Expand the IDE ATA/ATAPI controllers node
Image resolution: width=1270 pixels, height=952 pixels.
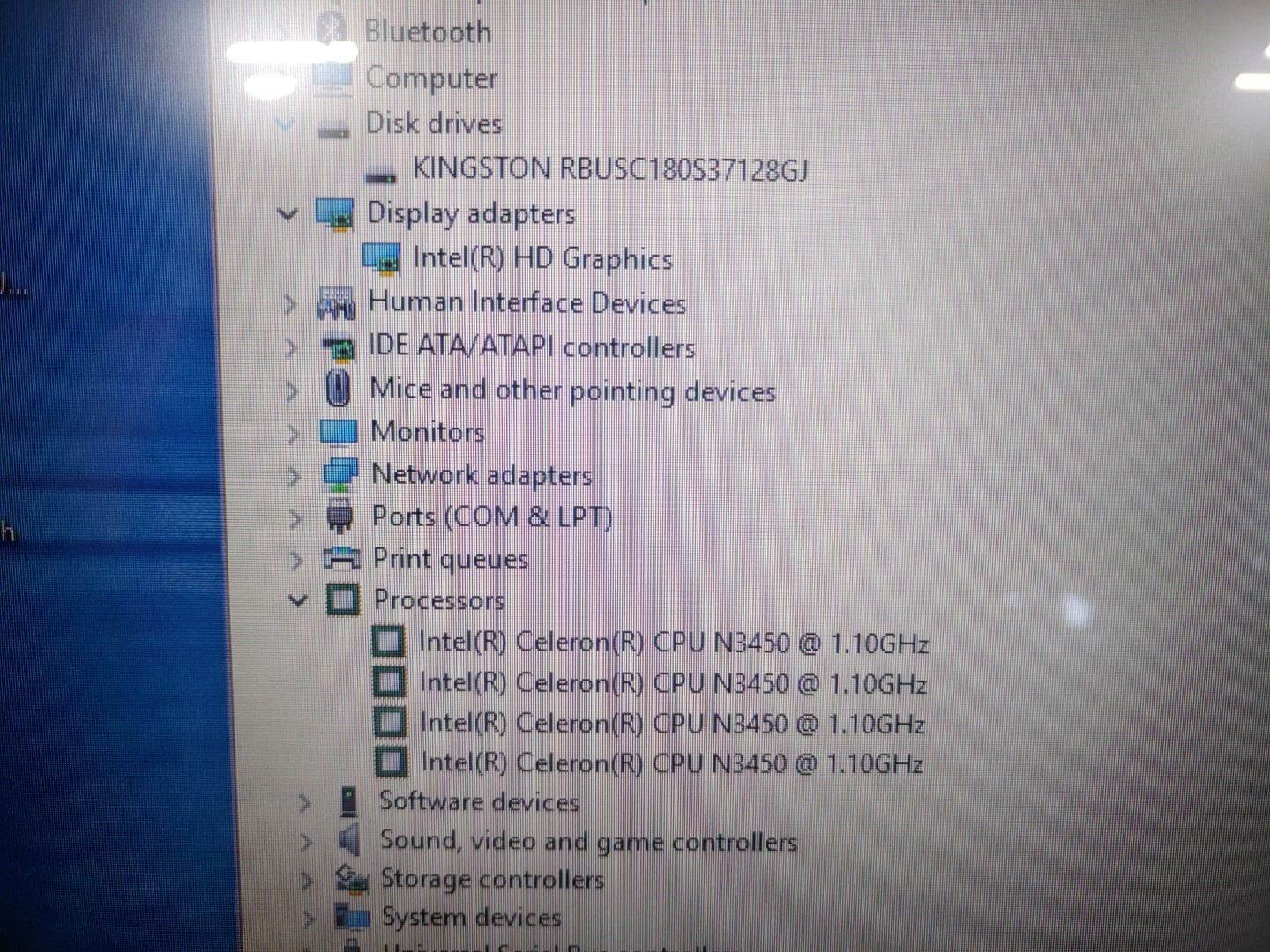(292, 348)
